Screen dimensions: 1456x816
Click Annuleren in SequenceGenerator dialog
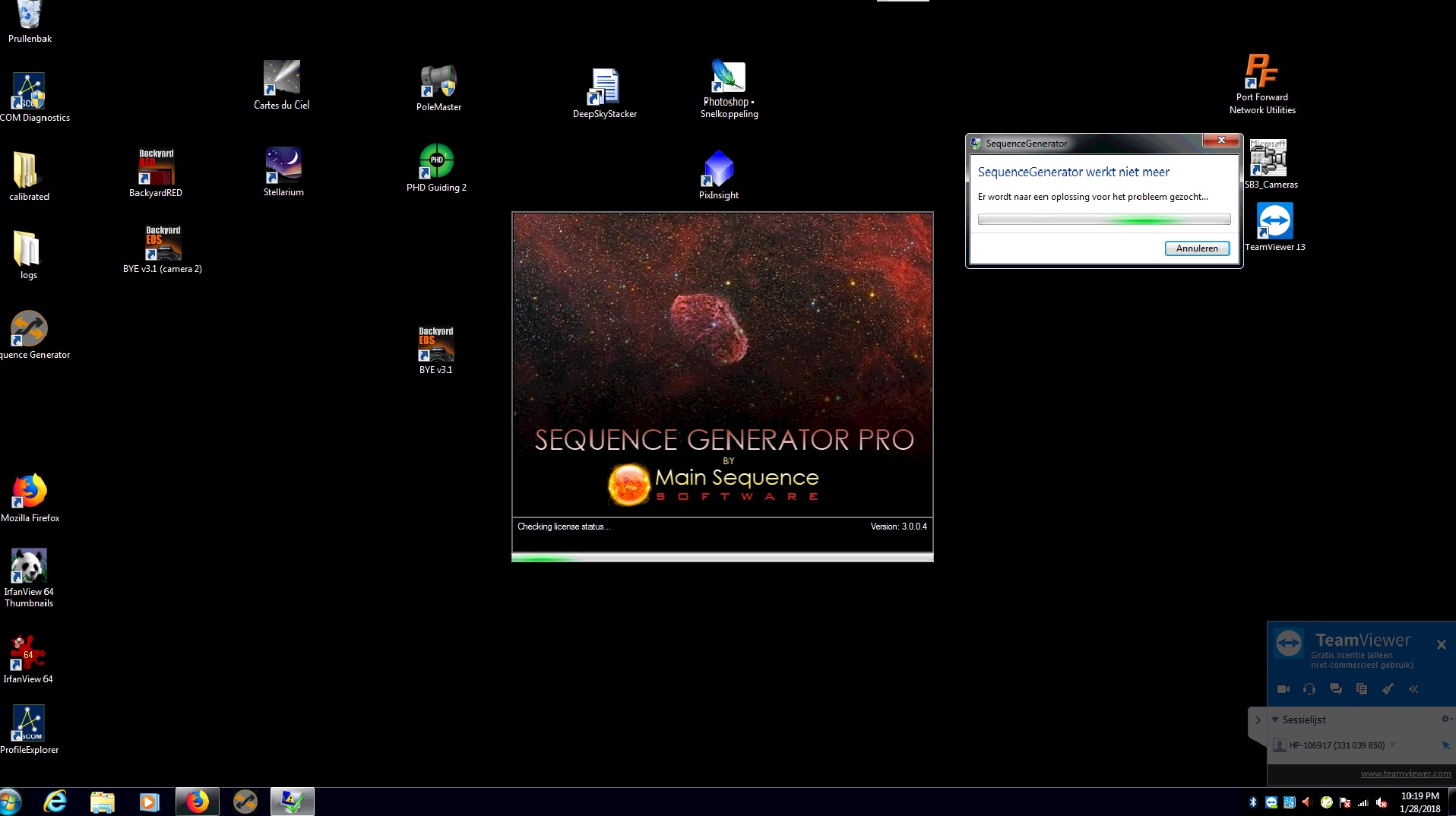coord(1197,248)
